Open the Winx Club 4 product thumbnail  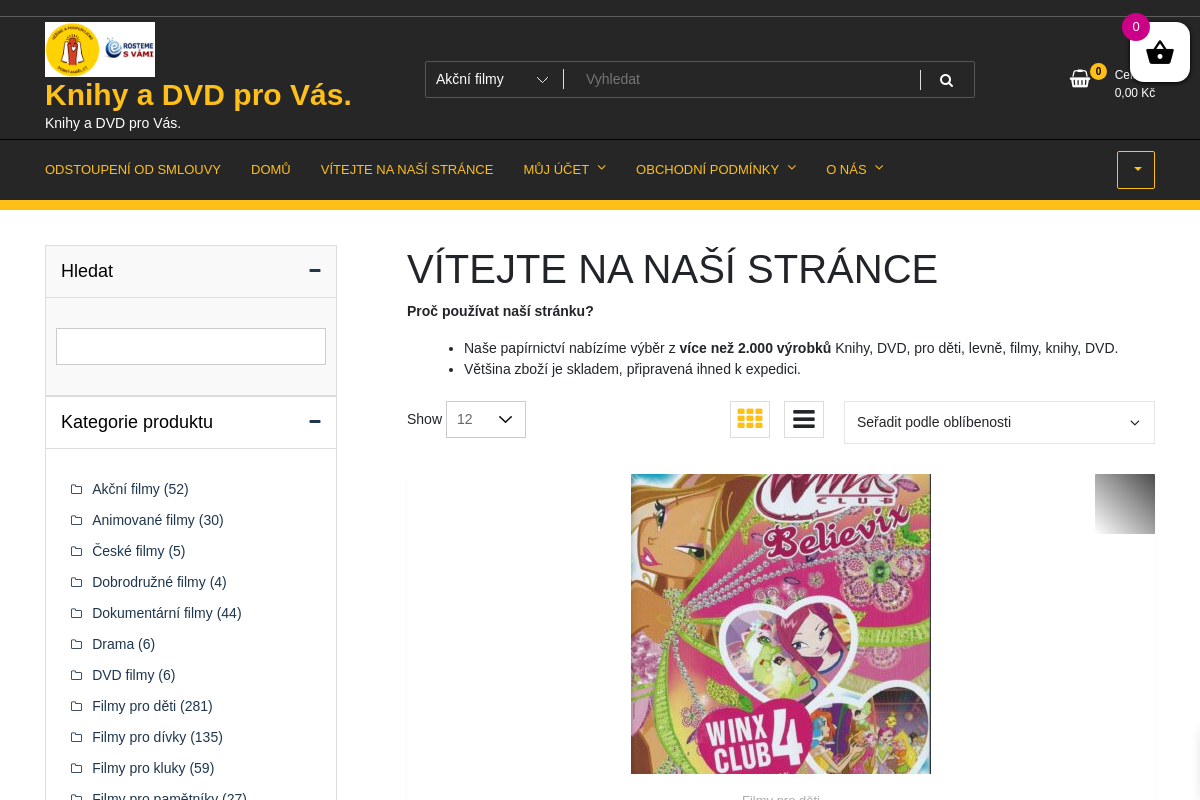coord(781,624)
